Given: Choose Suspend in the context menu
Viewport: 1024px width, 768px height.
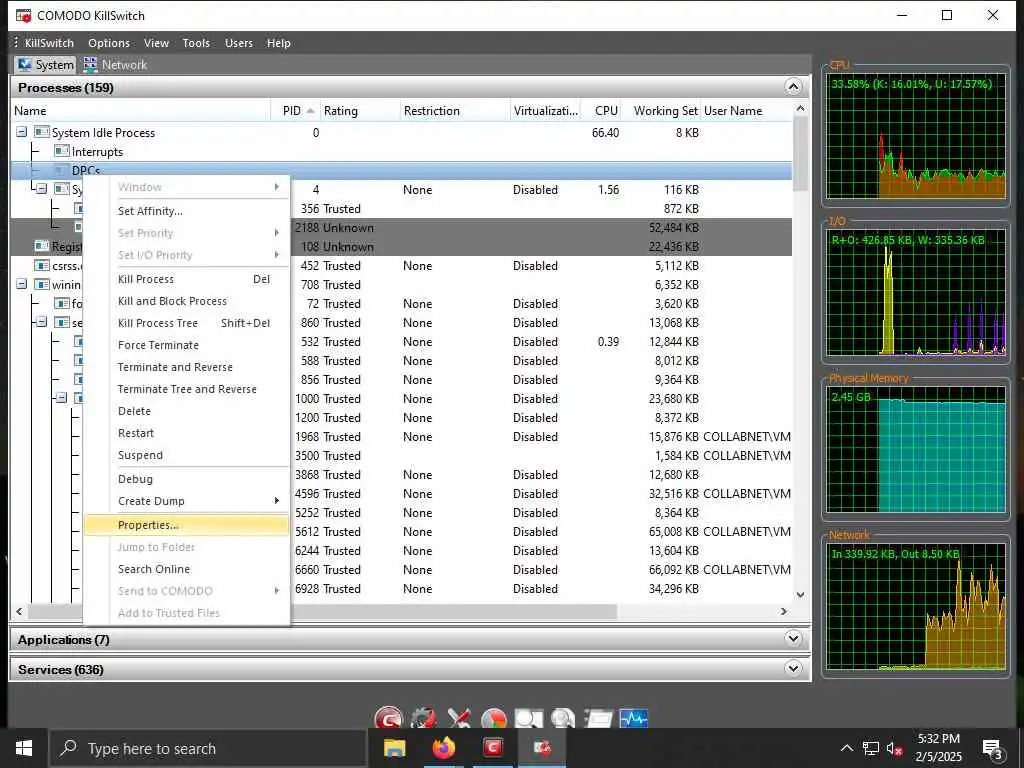Looking at the screenshot, I should [x=186, y=455].
